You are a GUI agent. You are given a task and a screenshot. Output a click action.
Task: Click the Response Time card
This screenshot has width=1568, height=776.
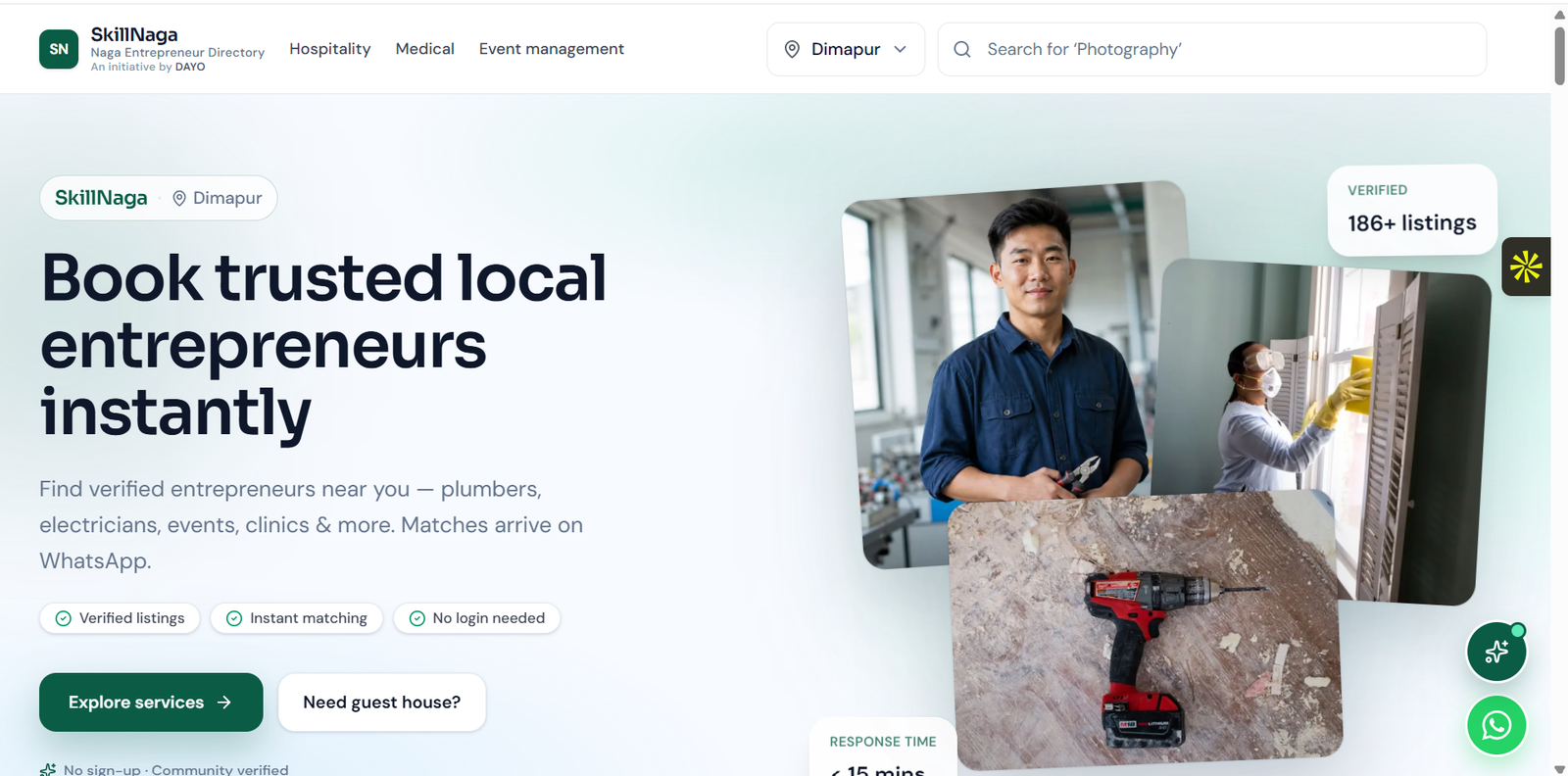(x=883, y=748)
